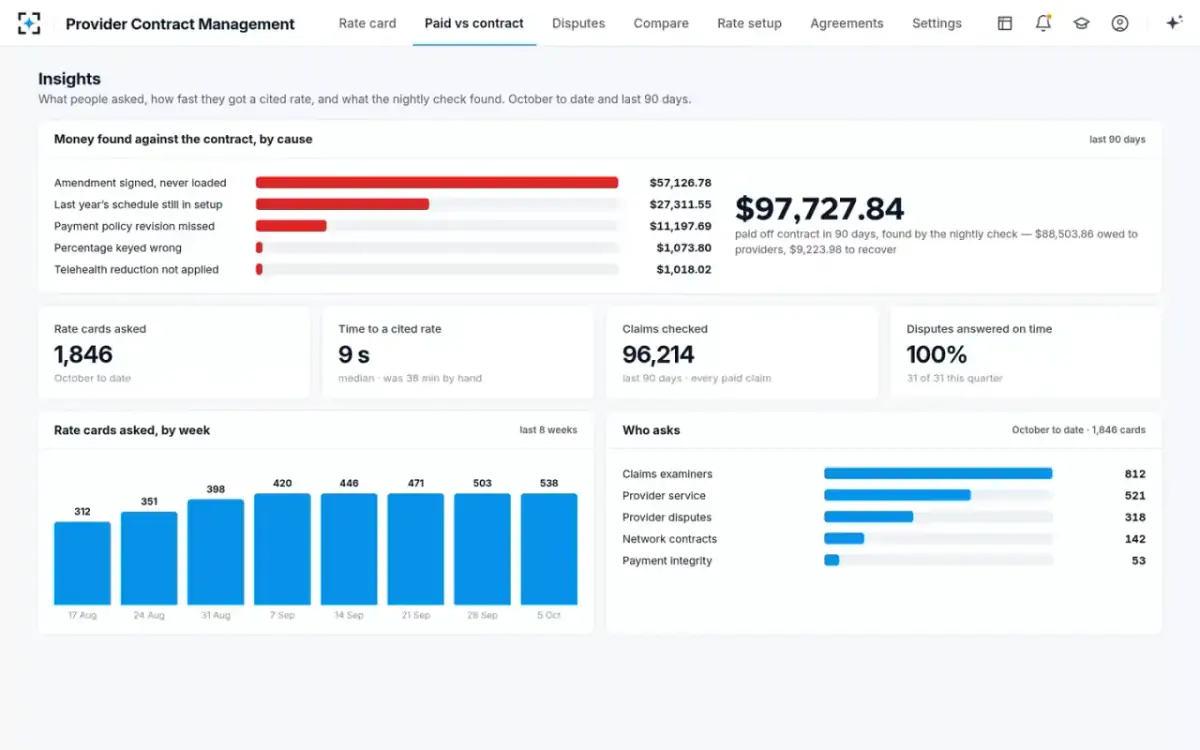Viewport: 1200px width, 750px height.
Task: Click the $11,197.69 amount
Action: click(680, 226)
